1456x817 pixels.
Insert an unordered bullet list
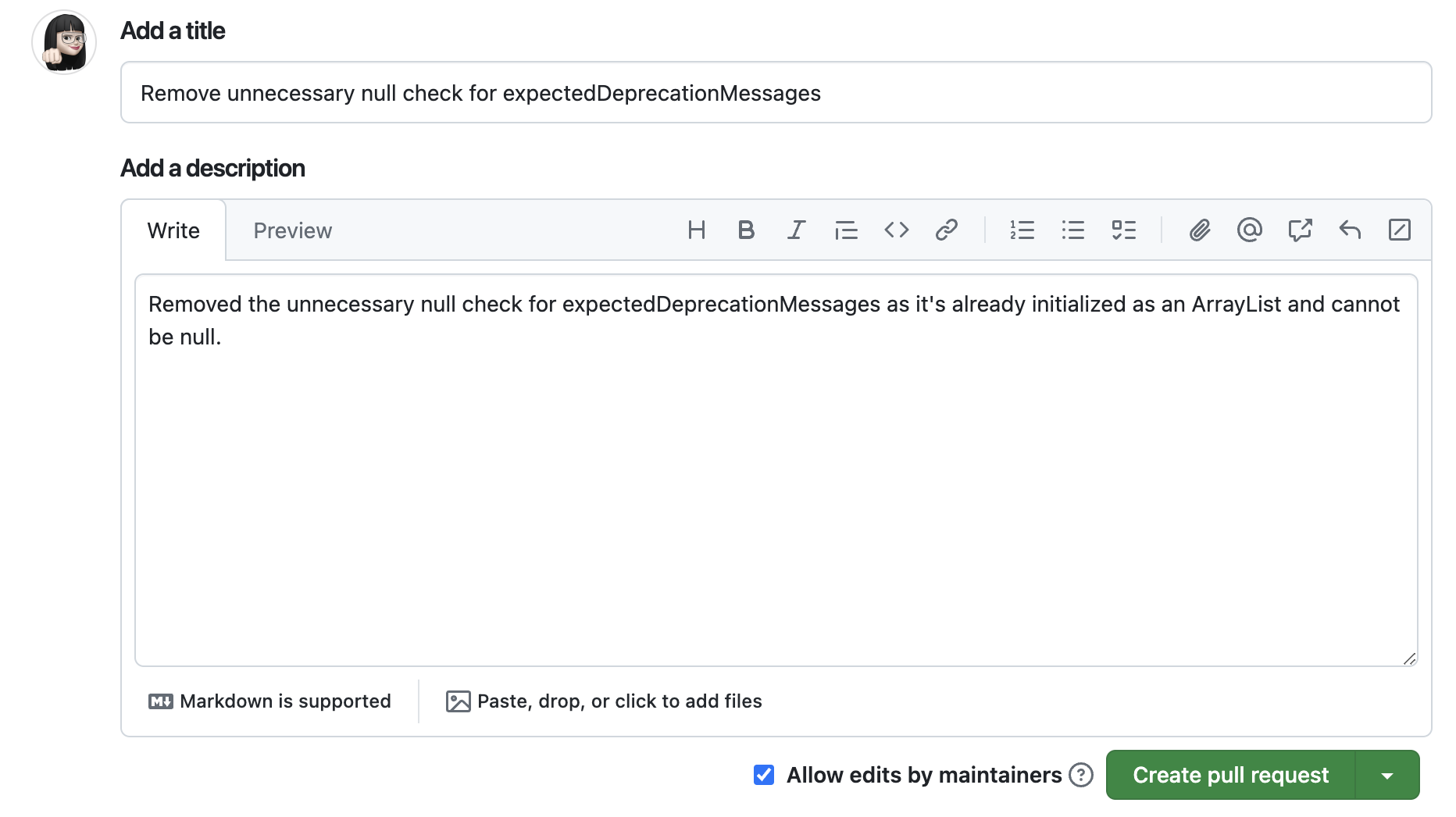[x=1072, y=230]
